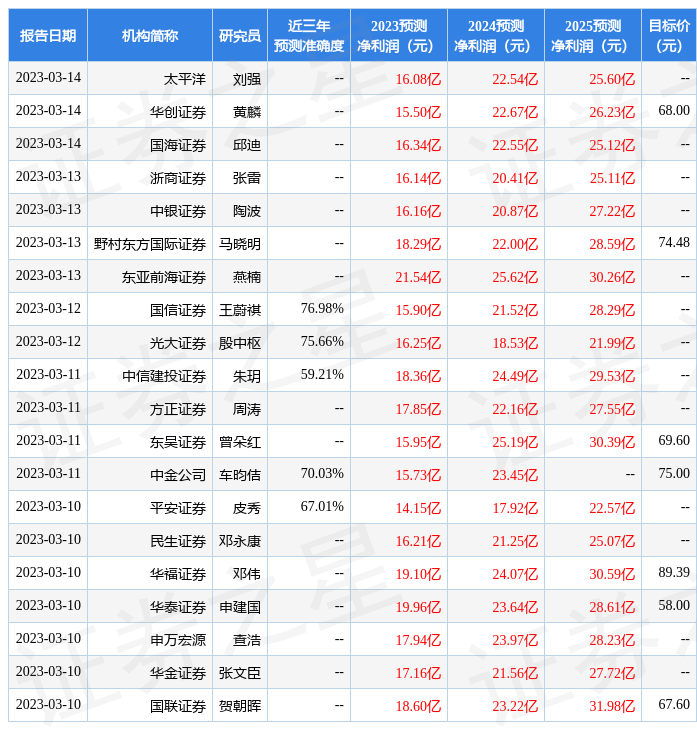This screenshot has height=730, width=697.
Task: Click 2024 profit value 25.62亿
Action: pos(515,277)
